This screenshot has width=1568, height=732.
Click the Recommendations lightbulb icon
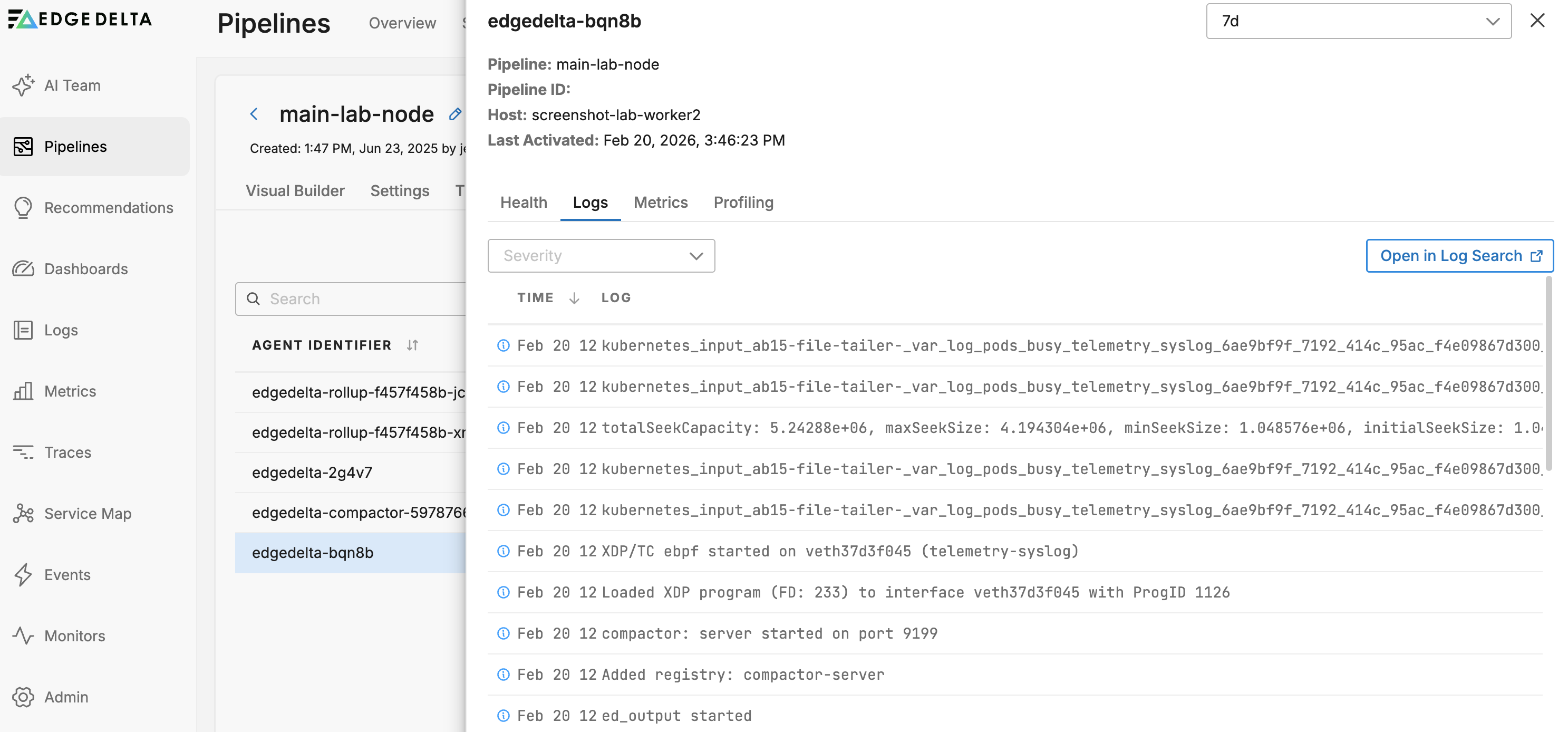23,208
